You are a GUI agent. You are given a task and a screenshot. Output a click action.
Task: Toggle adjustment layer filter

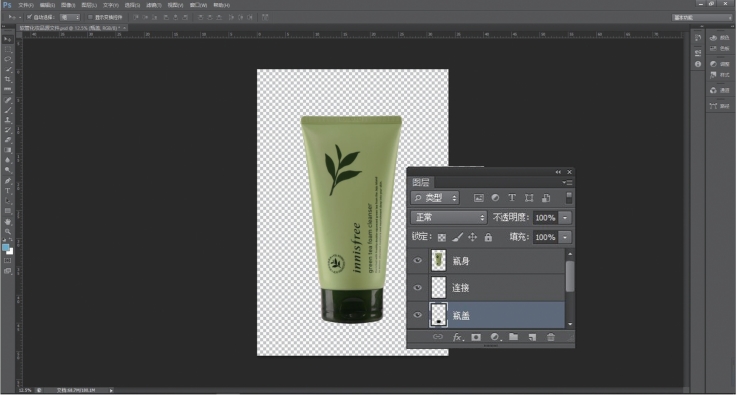click(495, 198)
